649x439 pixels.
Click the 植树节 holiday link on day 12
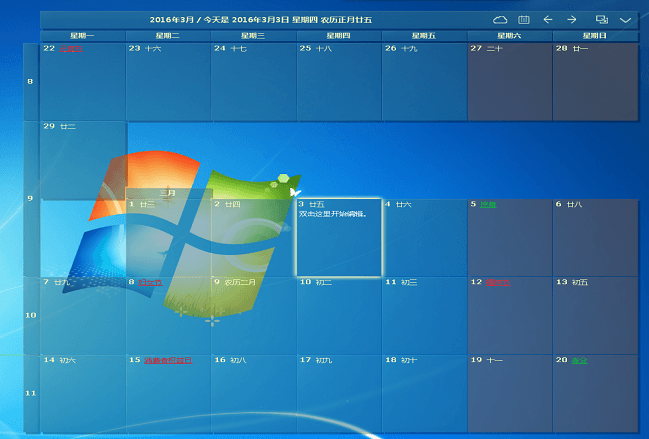coord(498,282)
